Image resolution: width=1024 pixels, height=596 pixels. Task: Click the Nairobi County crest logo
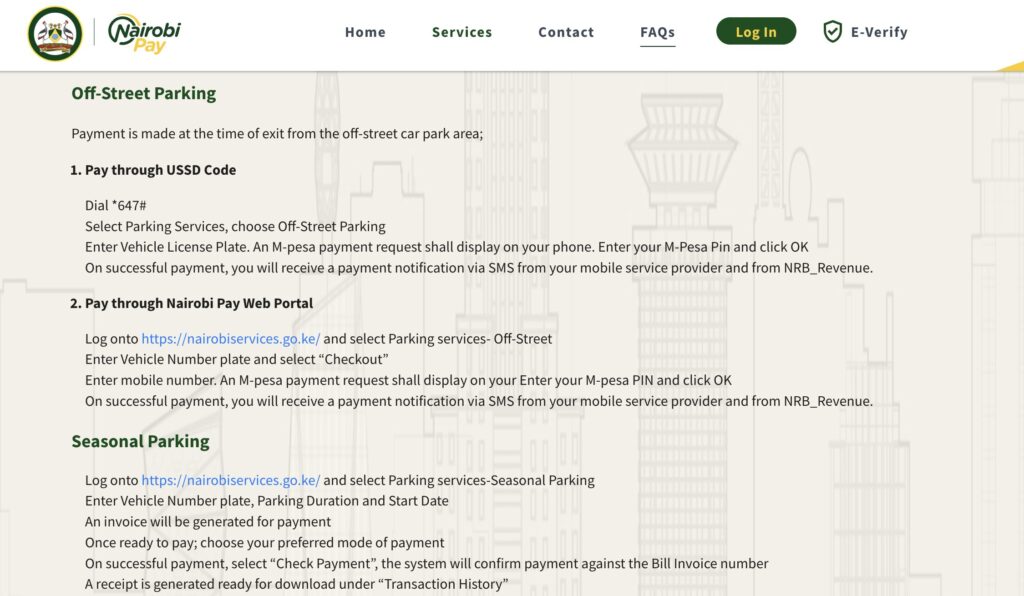coord(56,34)
